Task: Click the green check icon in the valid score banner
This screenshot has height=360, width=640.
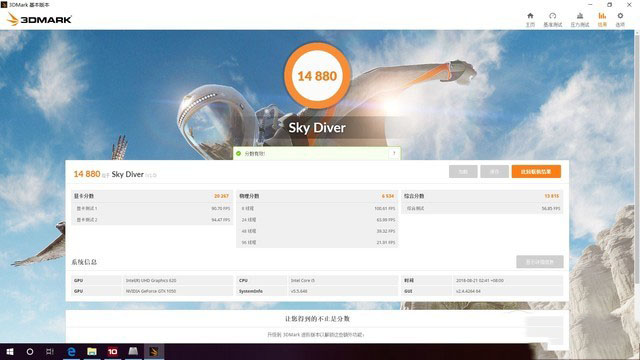Action: pos(238,153)
